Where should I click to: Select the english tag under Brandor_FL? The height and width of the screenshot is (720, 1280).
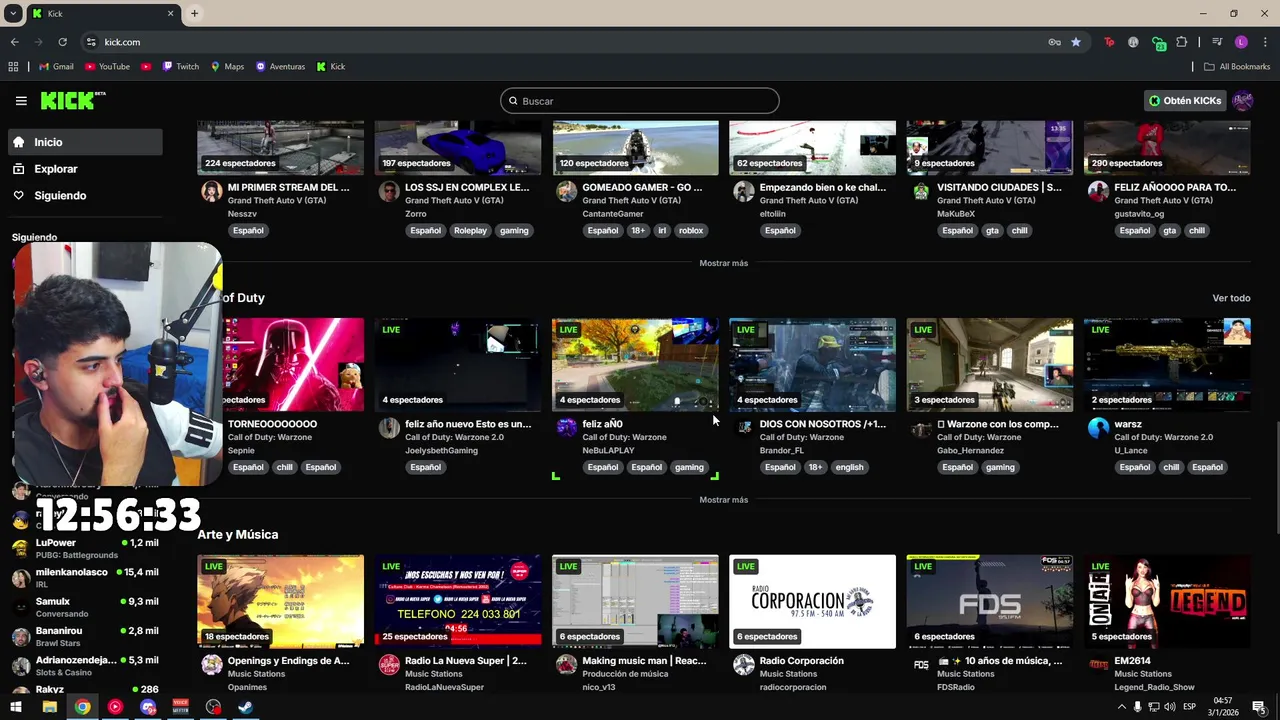pyautogui.click(x=849, y=467)
